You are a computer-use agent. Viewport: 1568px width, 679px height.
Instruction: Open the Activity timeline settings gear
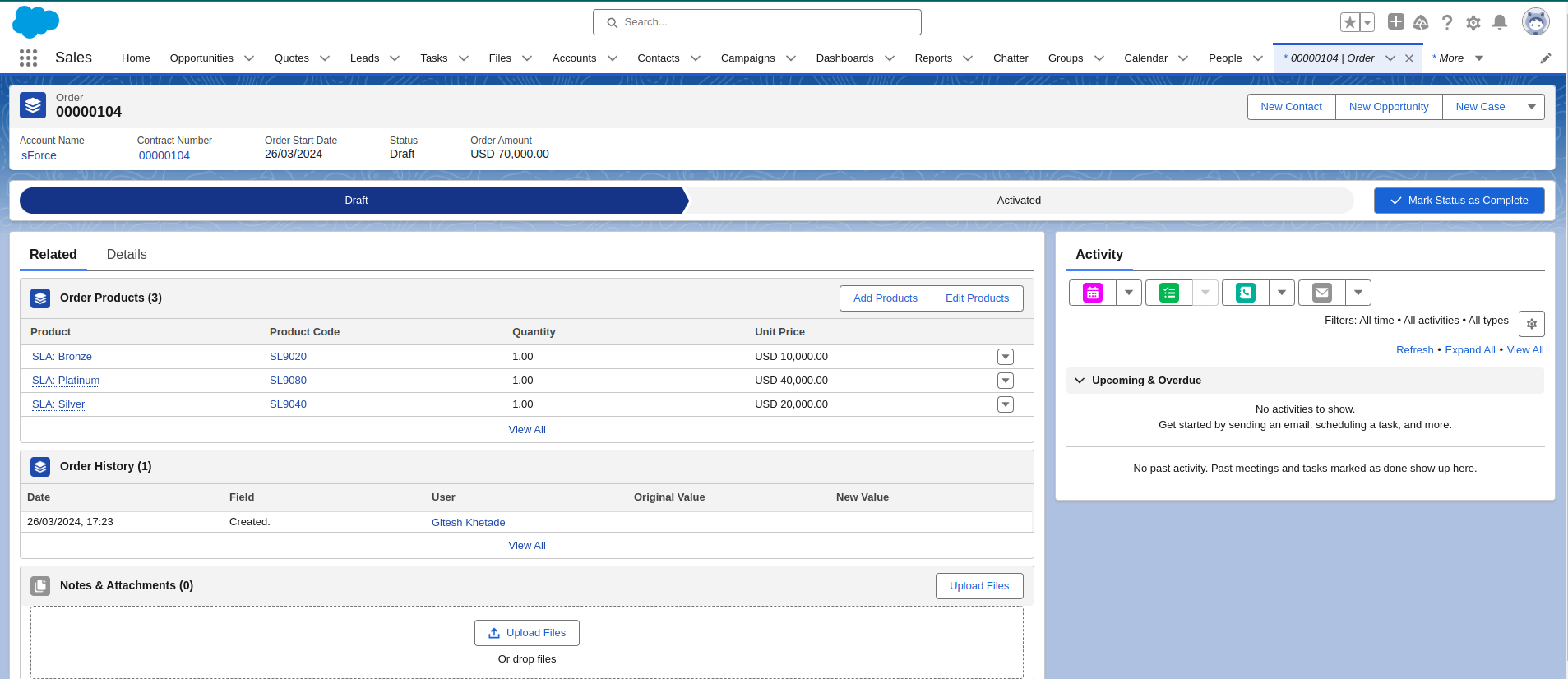pos(1532,324)
